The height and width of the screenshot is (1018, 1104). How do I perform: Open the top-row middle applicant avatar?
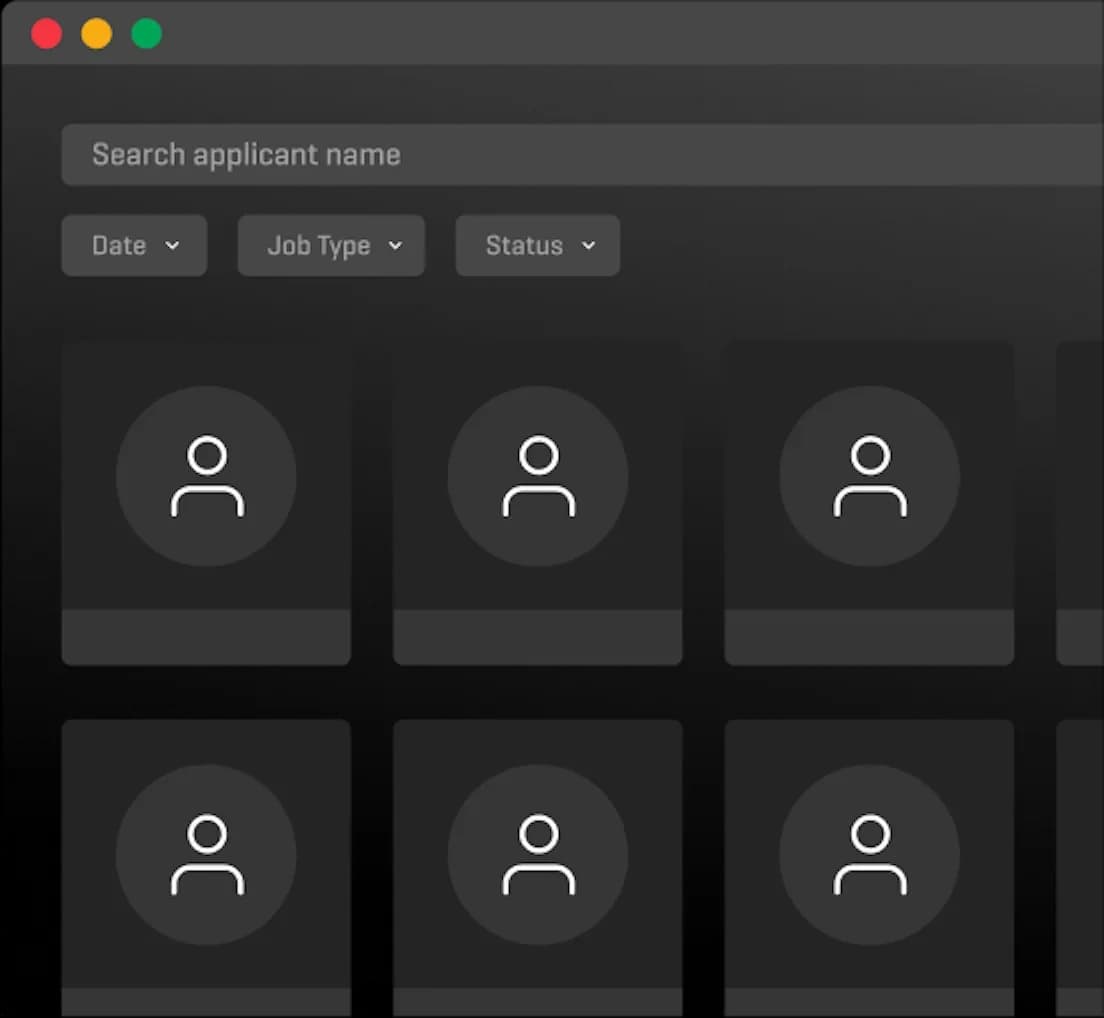pos(538,476)
